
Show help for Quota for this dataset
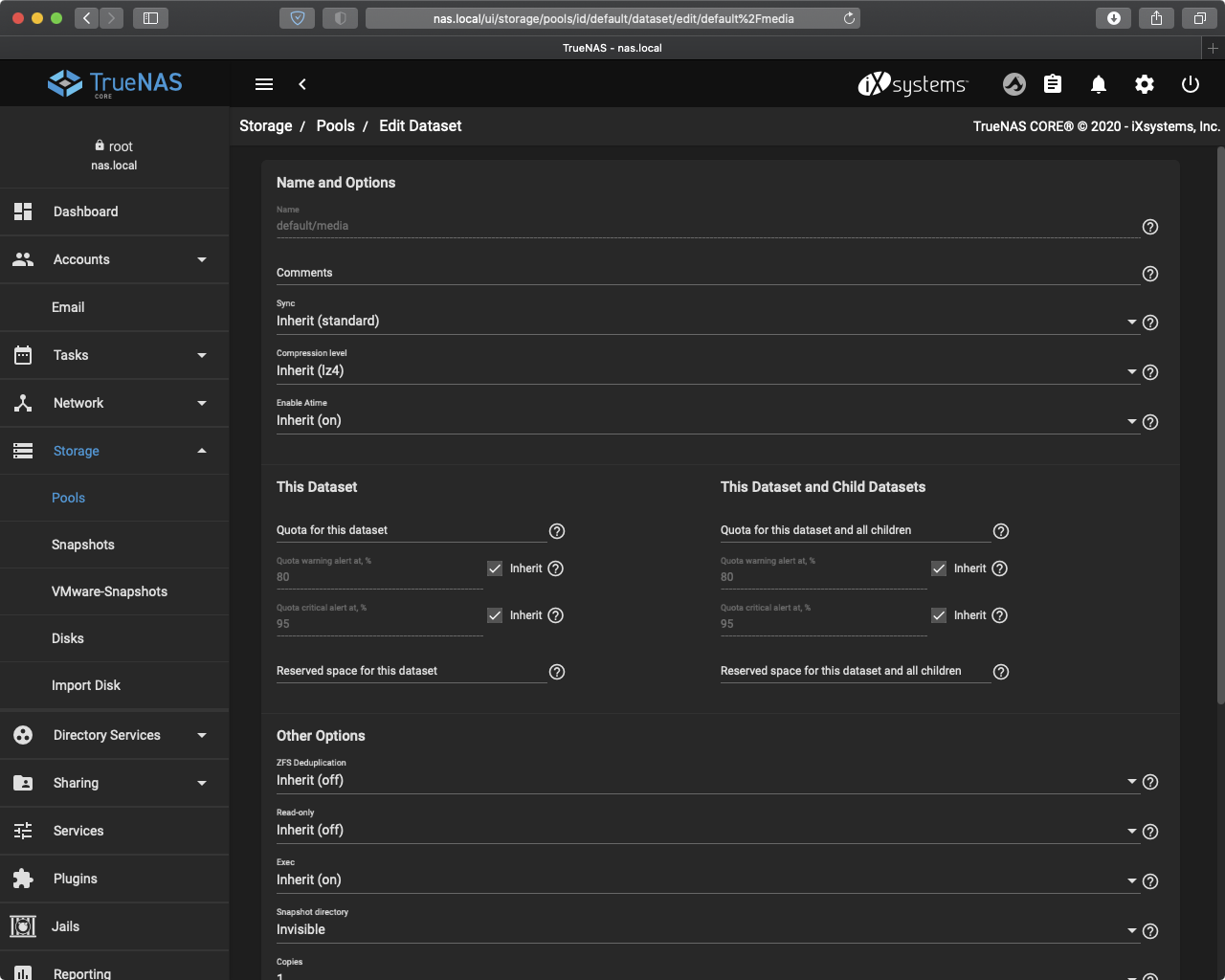557,531
